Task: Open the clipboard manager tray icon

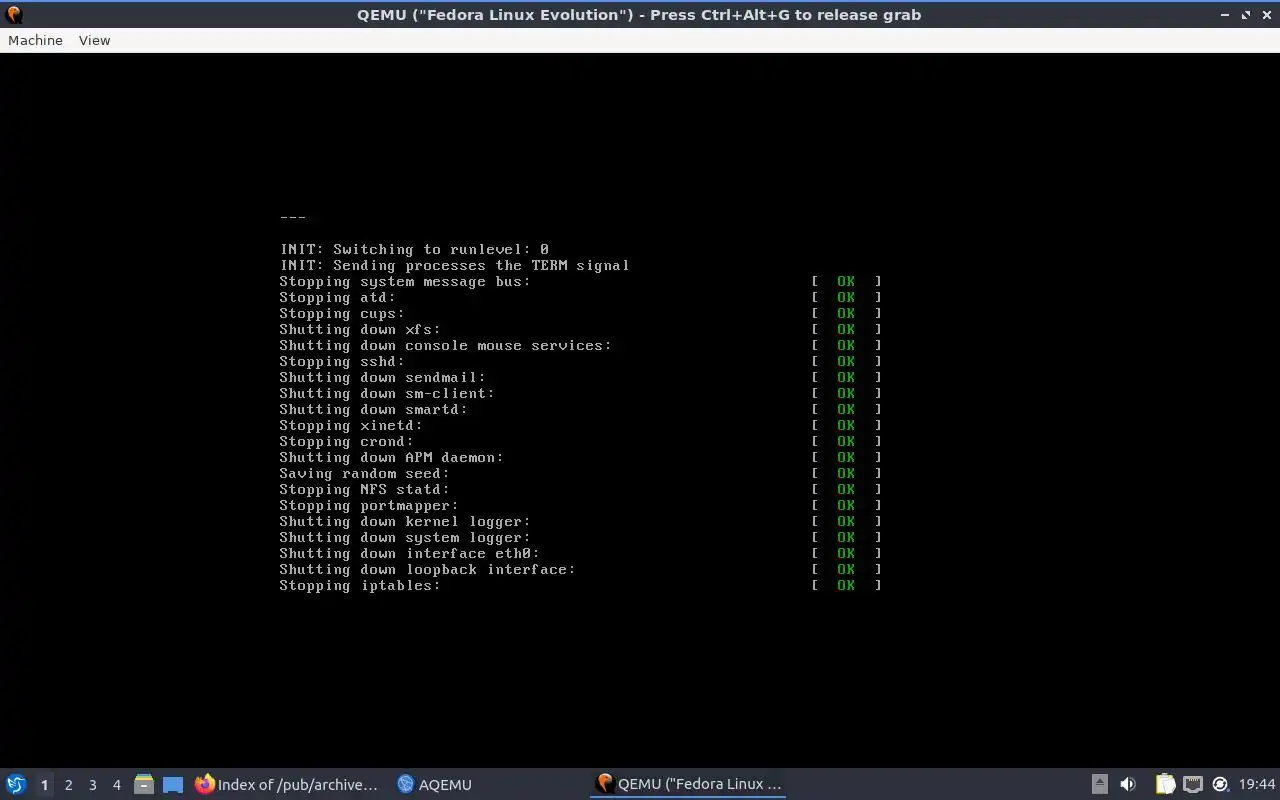Action: [x=1165, y=784]
